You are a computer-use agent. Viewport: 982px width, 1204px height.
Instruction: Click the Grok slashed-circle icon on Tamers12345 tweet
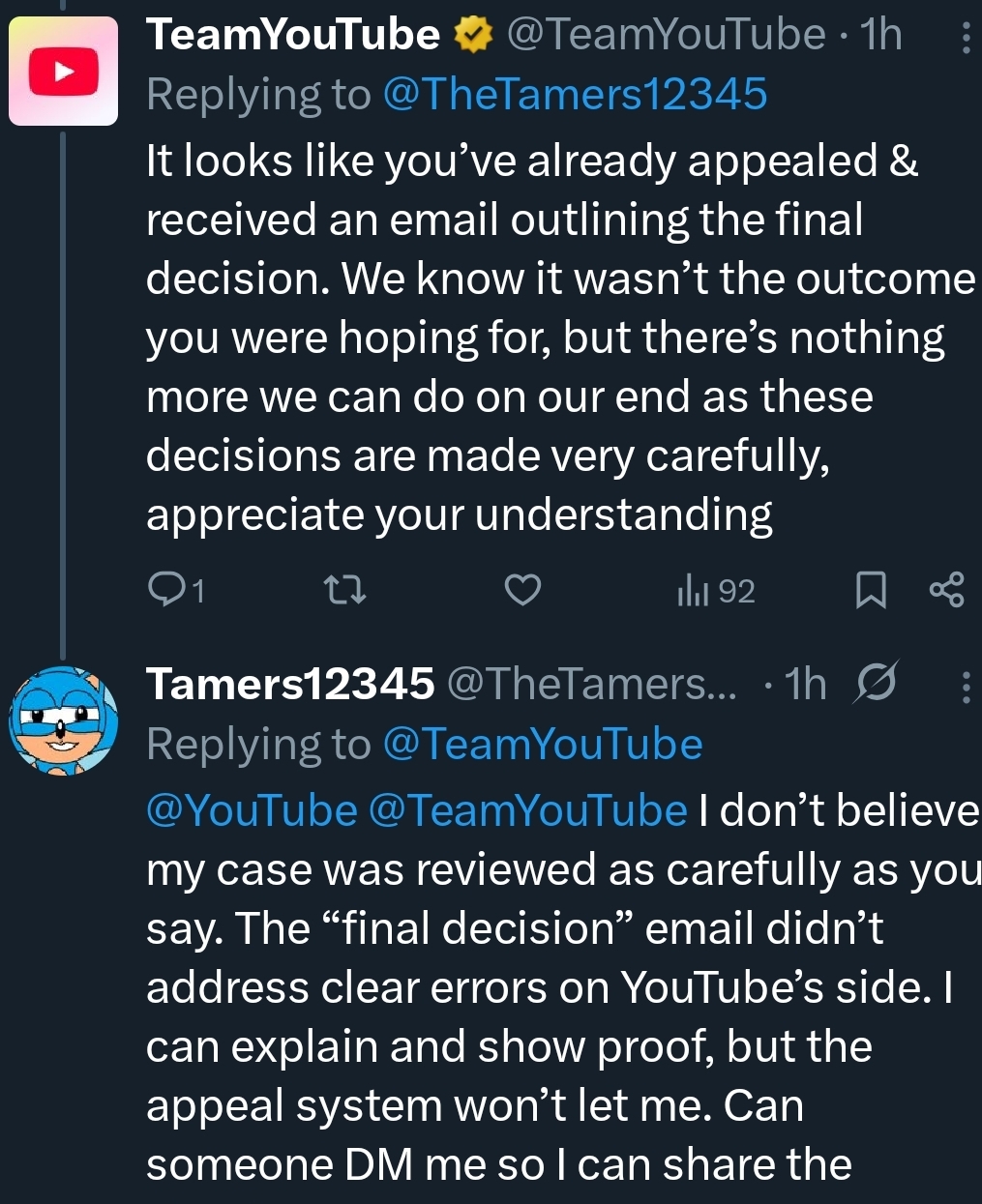(877, 683)
